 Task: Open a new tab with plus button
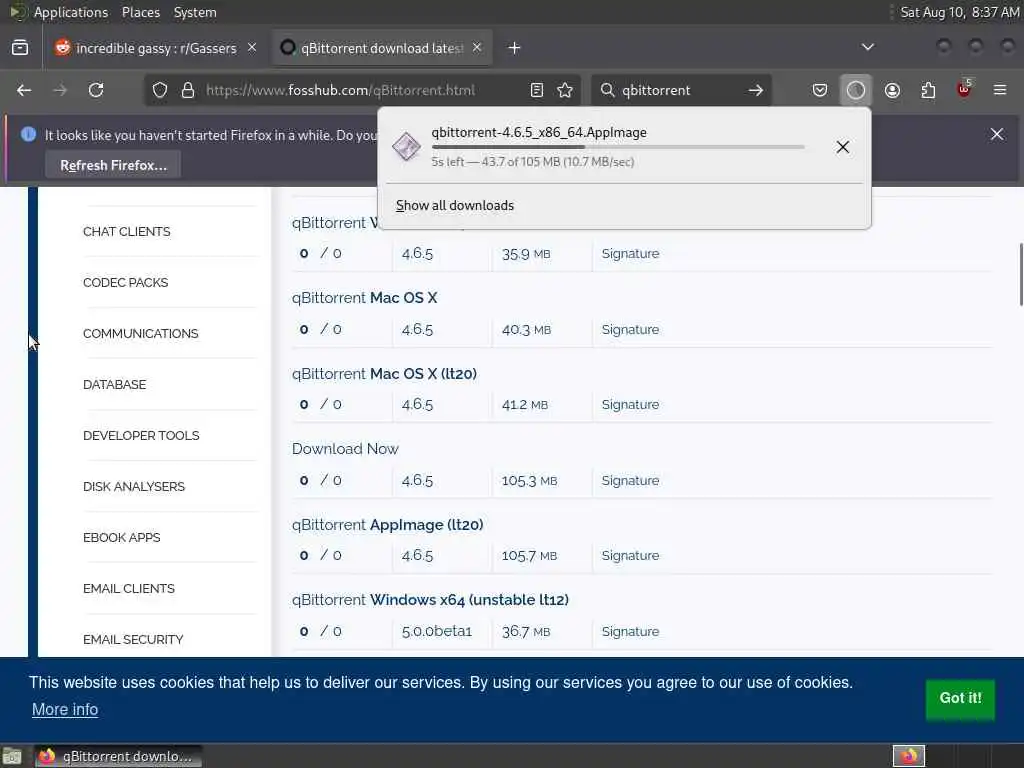point(515,48)
